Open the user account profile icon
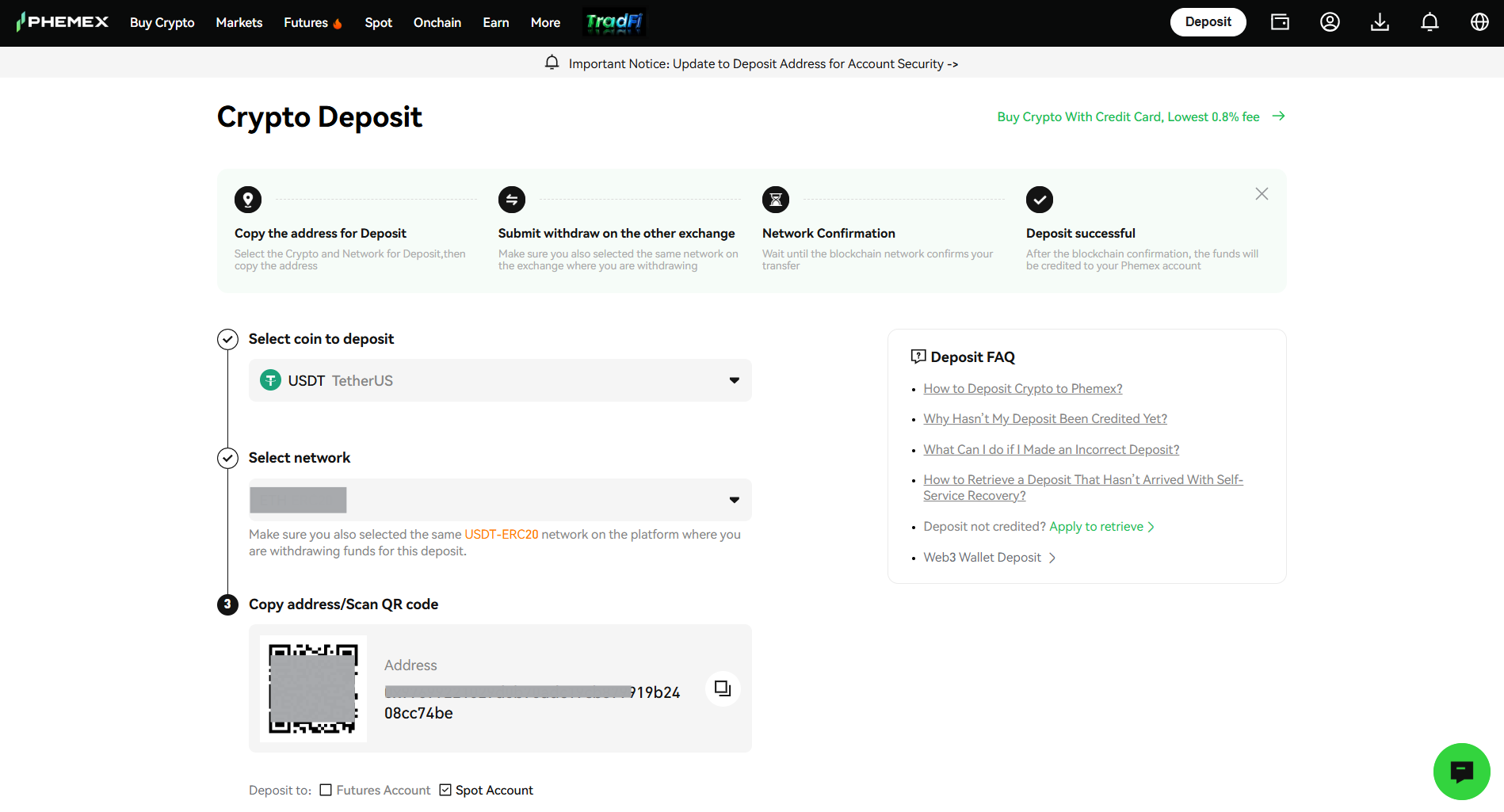The width and height of the screenshot is (1504, 812). tap(1330, 22)
